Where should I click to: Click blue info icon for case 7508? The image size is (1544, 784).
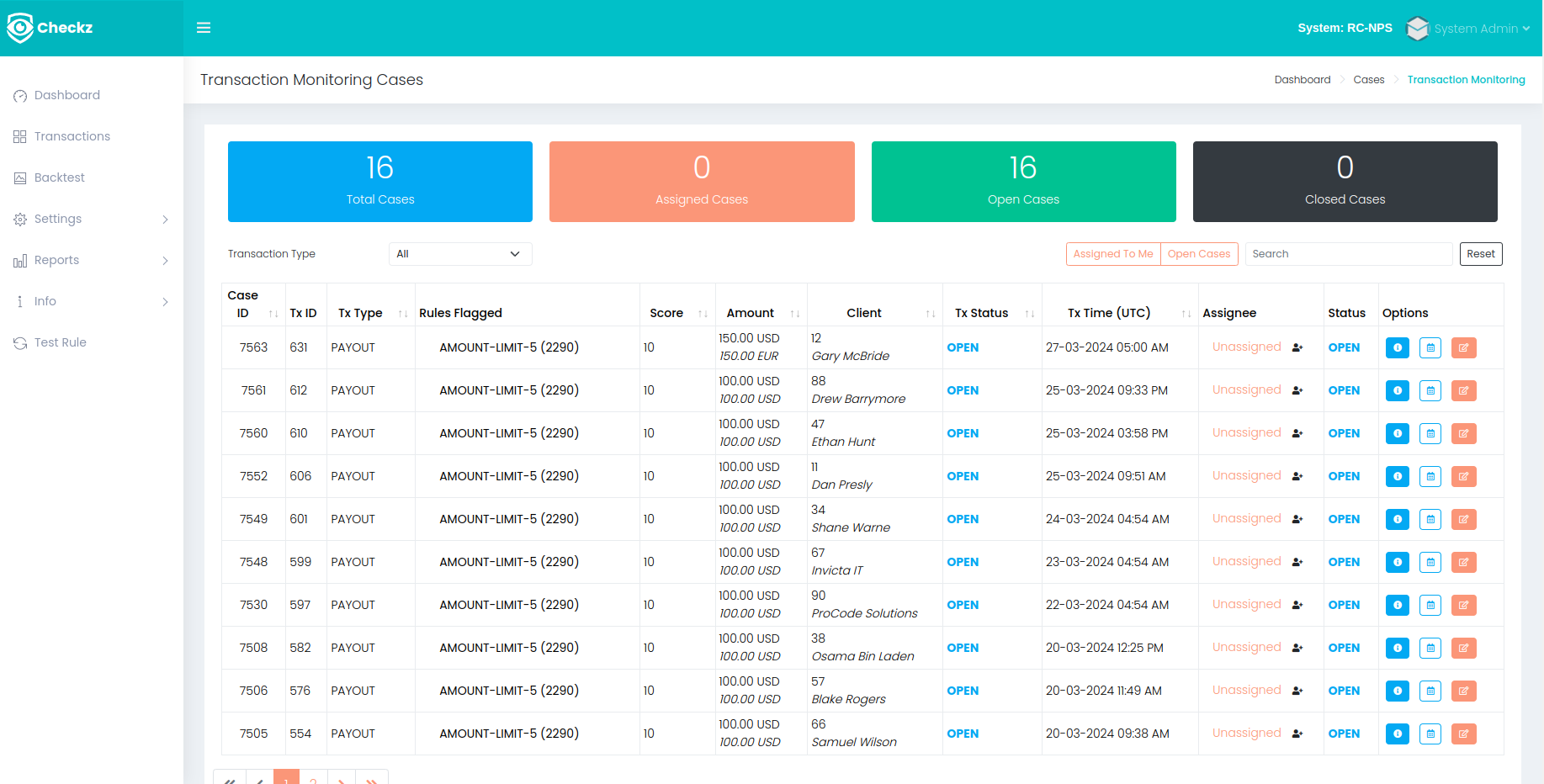click(1397, 648)
